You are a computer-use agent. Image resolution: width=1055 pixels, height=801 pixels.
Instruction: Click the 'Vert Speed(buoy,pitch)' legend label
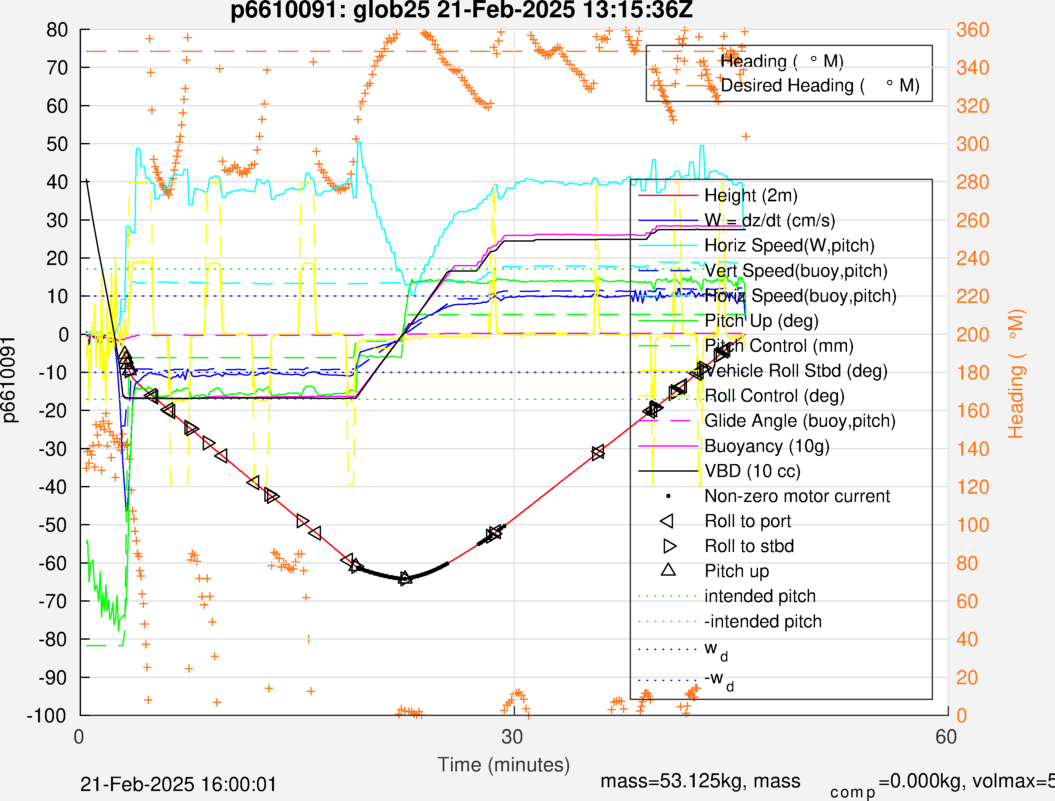click(x=796, y=271)
